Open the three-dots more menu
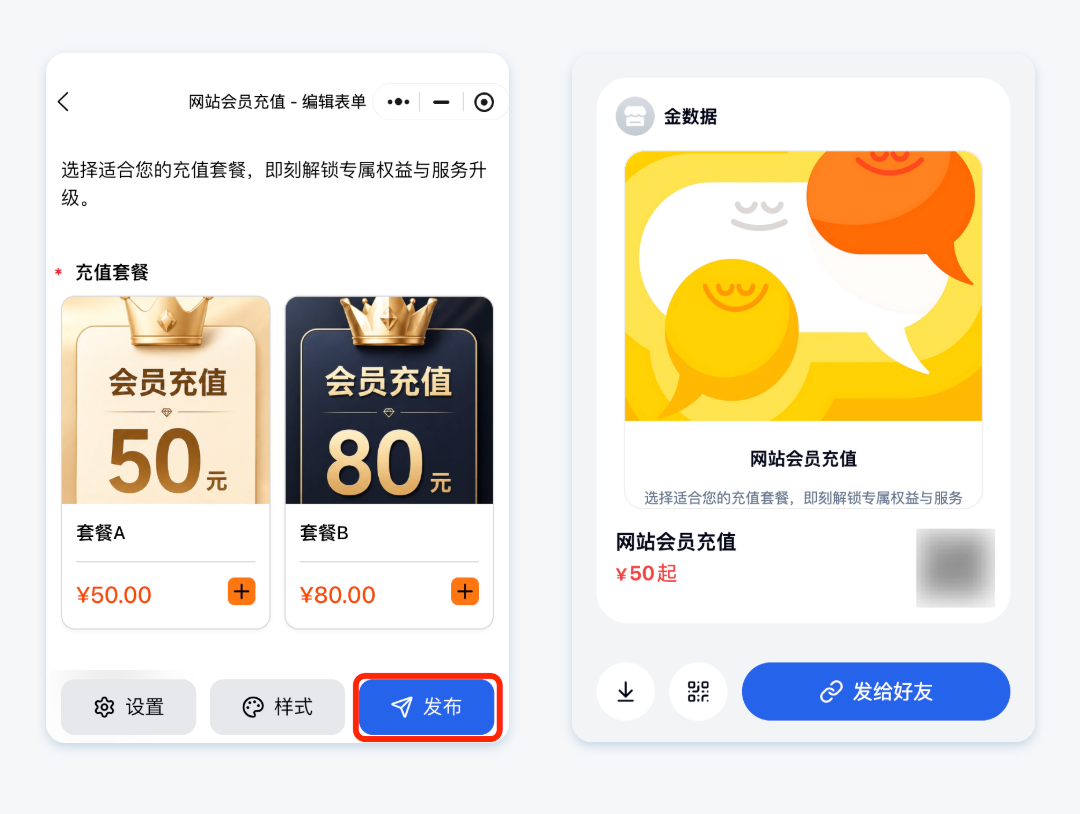 click(398, 102)
